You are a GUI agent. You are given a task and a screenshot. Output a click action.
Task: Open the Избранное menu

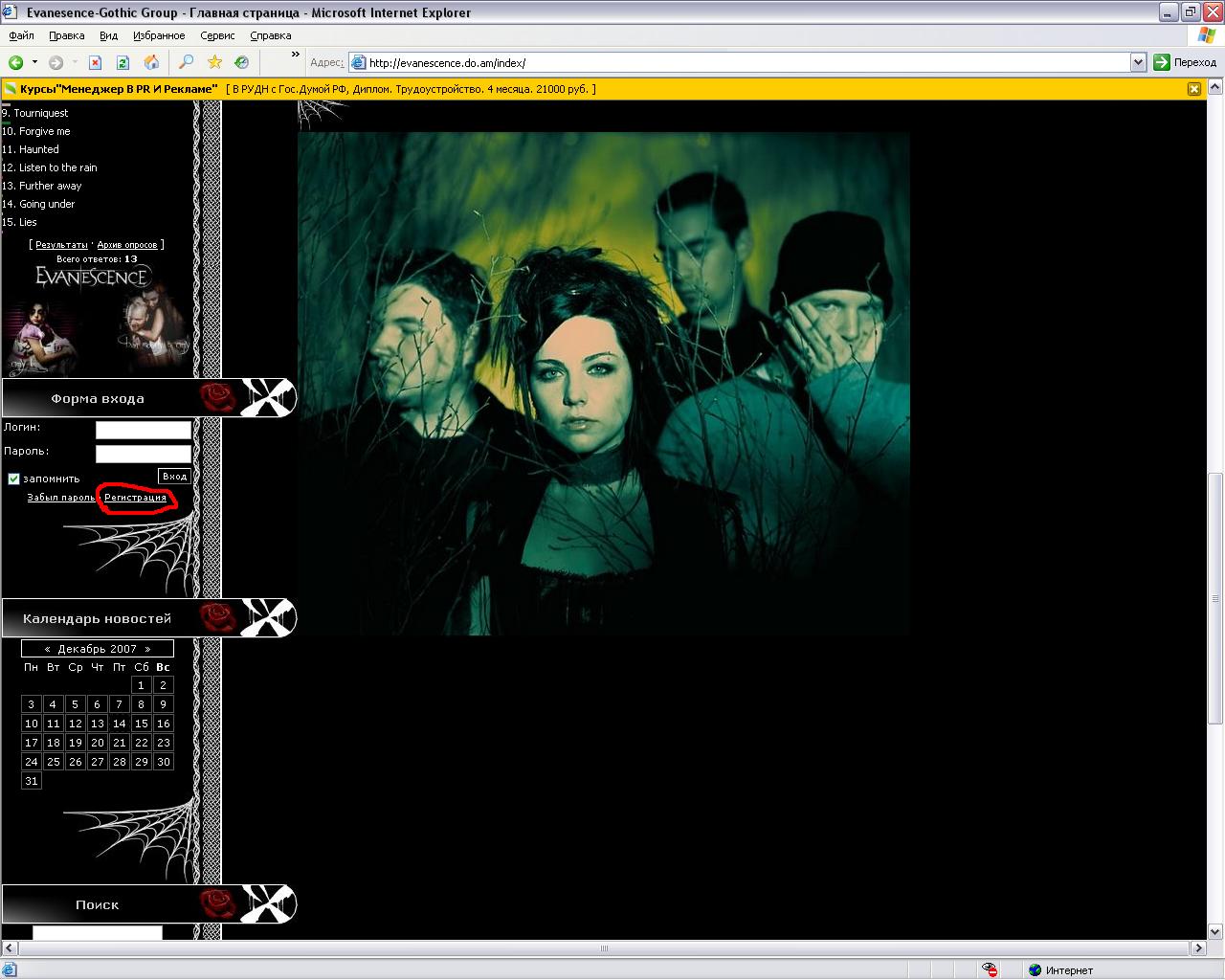[x=159, y=35]
